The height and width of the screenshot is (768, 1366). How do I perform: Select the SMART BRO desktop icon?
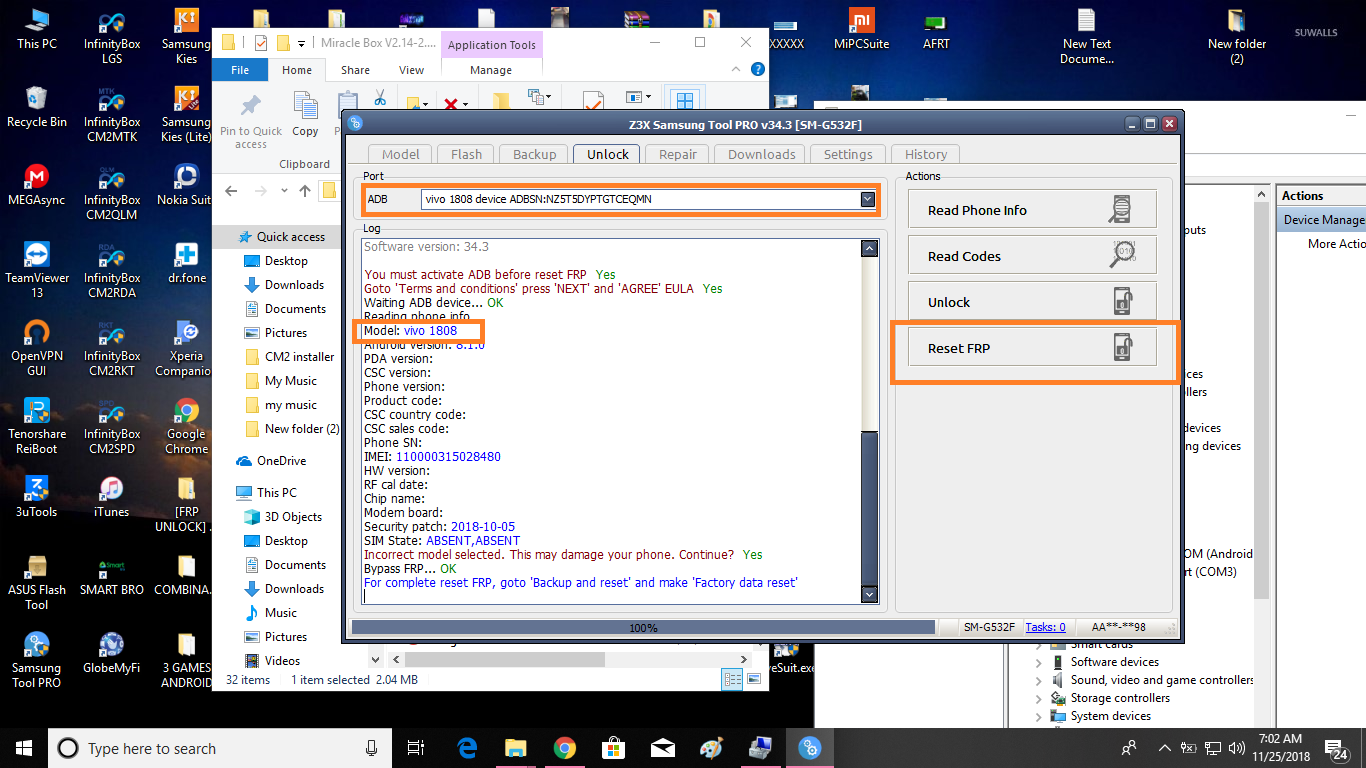(112, 575)
